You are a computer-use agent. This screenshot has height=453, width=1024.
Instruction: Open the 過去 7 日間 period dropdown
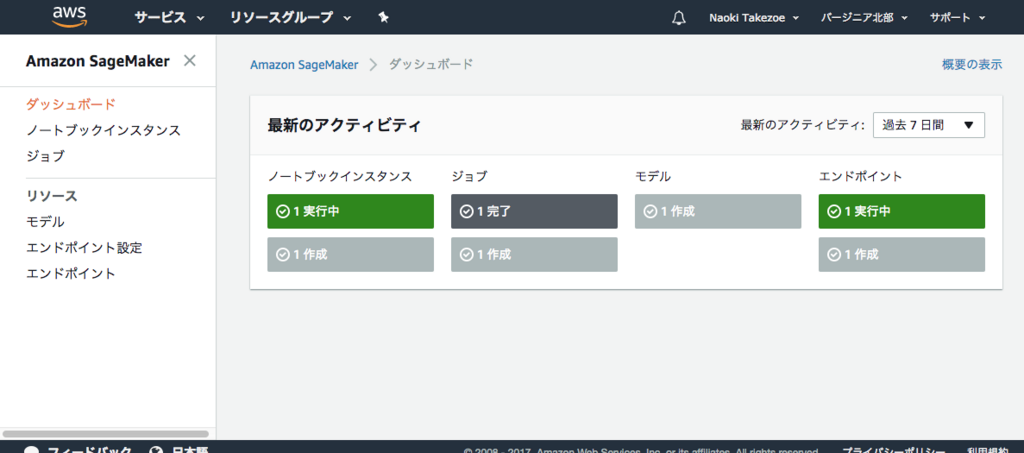[928, 125]
